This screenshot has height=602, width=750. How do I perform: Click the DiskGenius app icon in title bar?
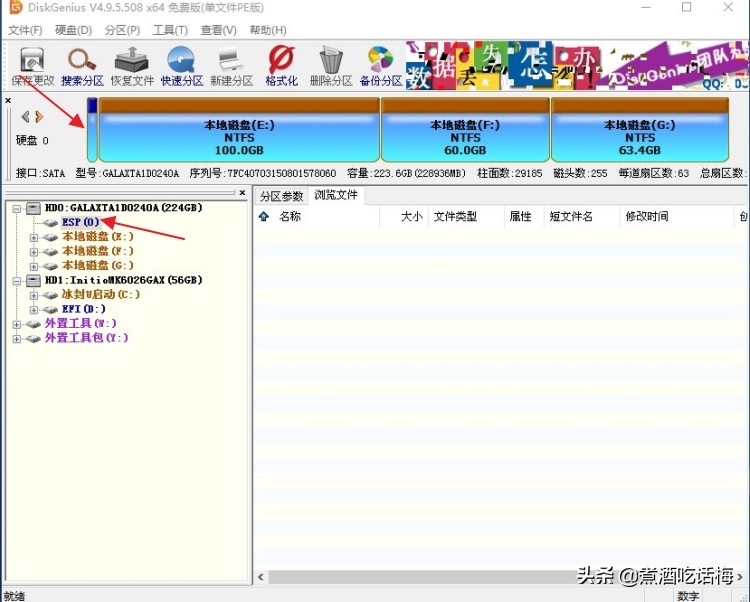click(16, 7)
